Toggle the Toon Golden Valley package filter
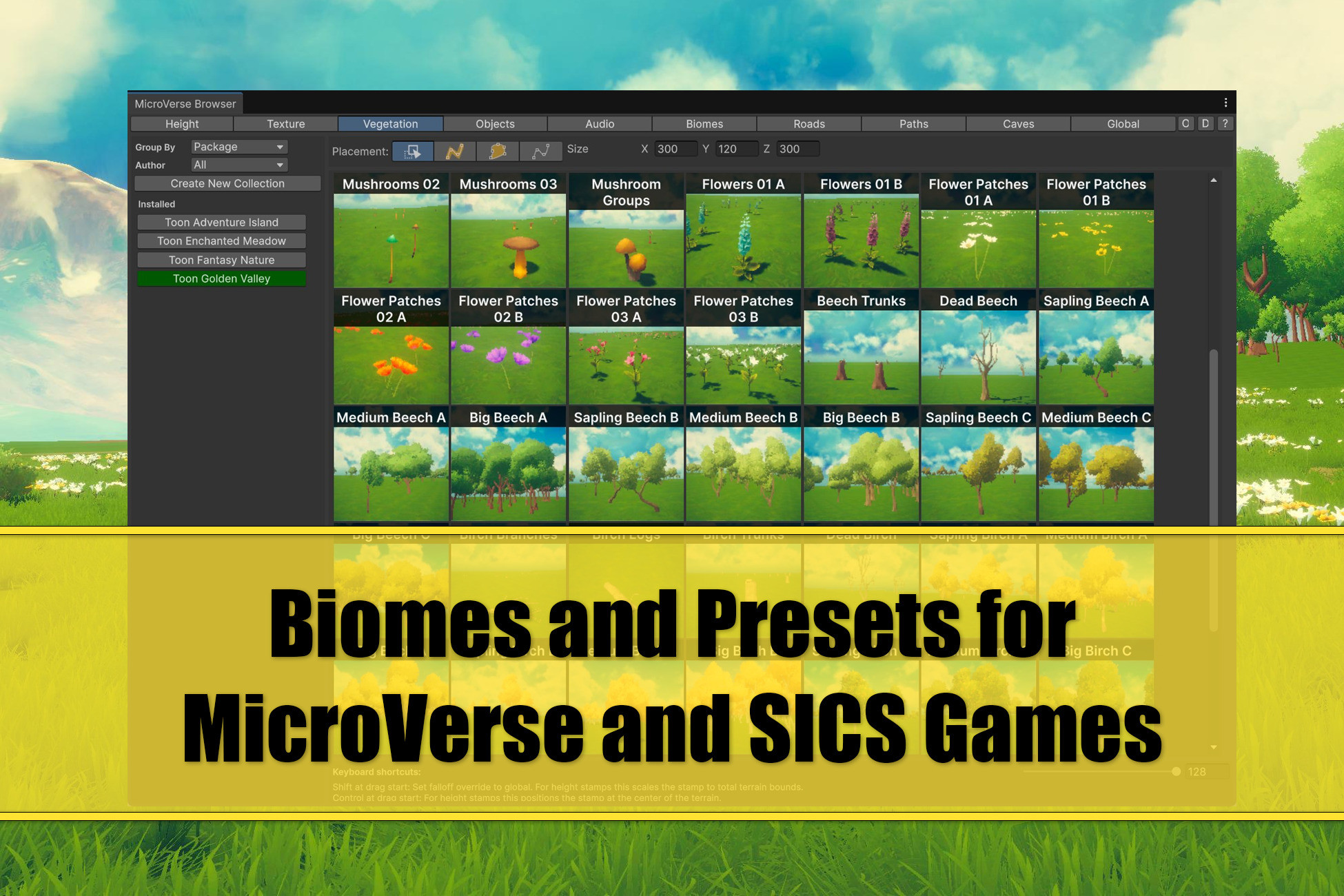The image size is (1344, 896). pyautogui.click(x=221, y=278)
